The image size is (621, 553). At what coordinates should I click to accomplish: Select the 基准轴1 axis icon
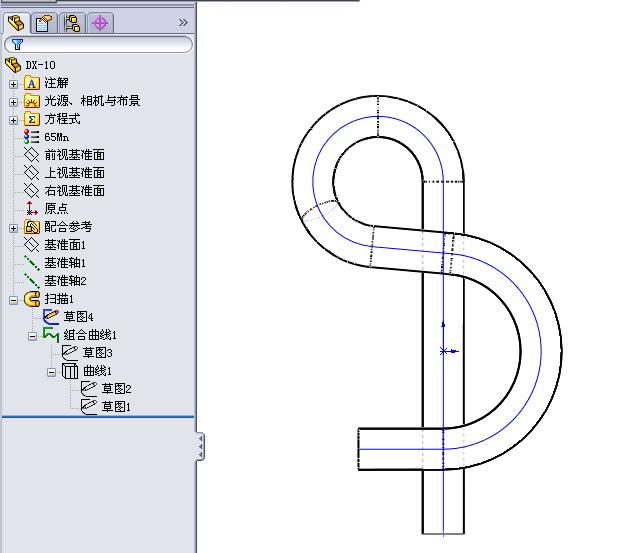[32, 263]
